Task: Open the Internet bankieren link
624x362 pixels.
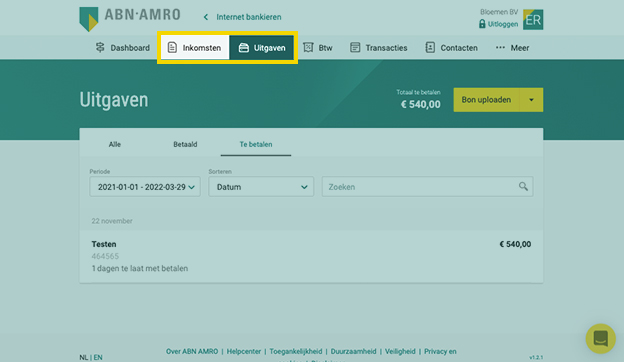Action: pyautogui.click(x=249, y=17)
